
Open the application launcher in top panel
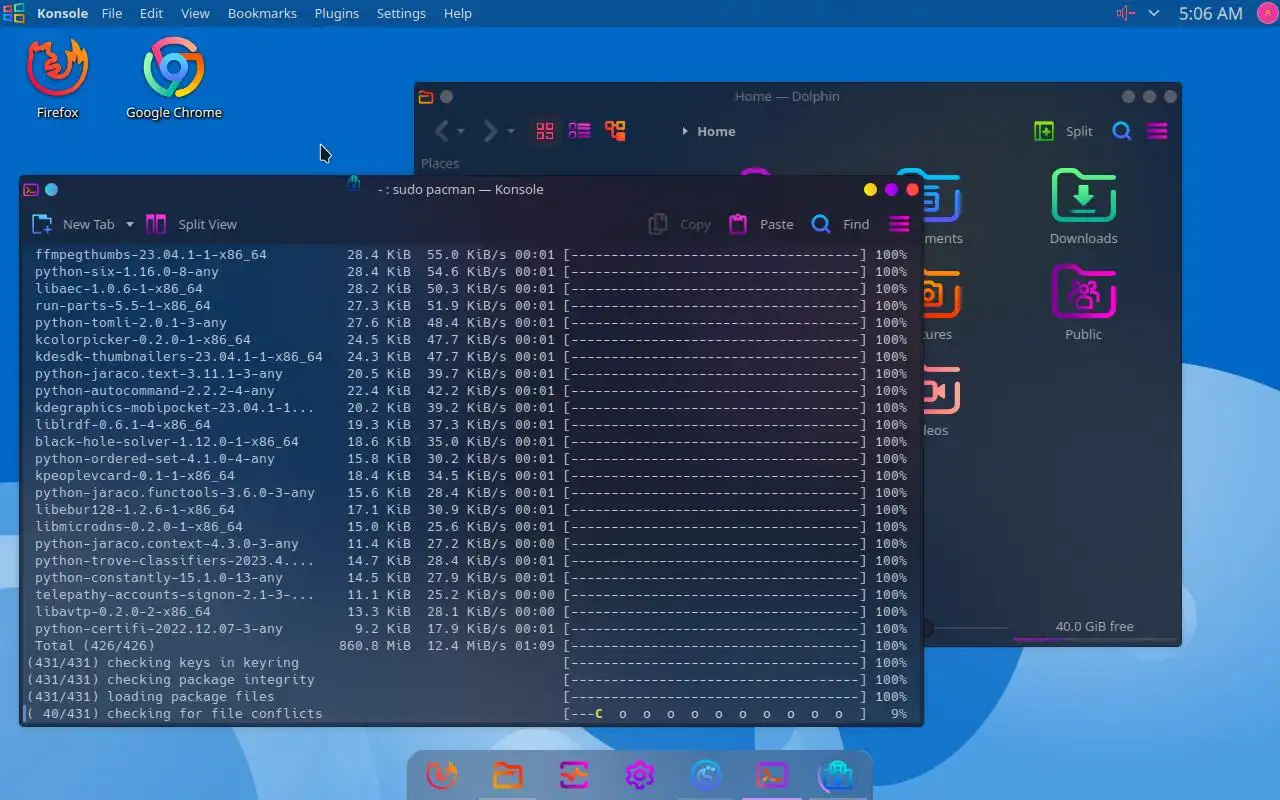[x=13, y=13]
